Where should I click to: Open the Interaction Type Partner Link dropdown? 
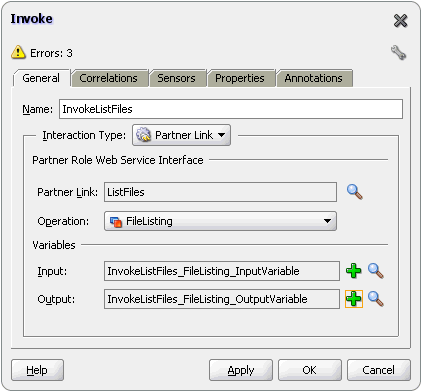(x=181, y=135)
